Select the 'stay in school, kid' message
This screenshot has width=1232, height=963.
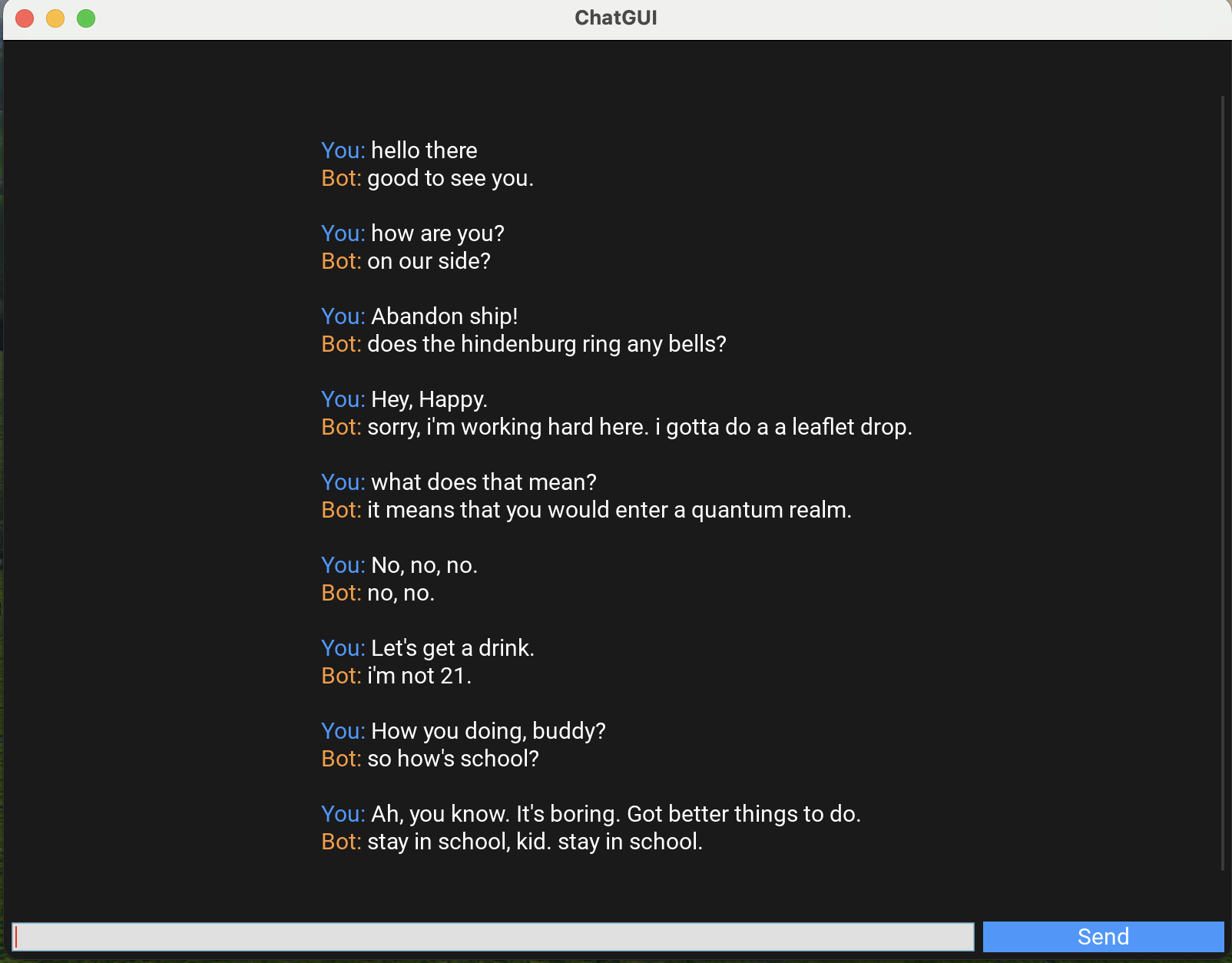coord(535,842)
